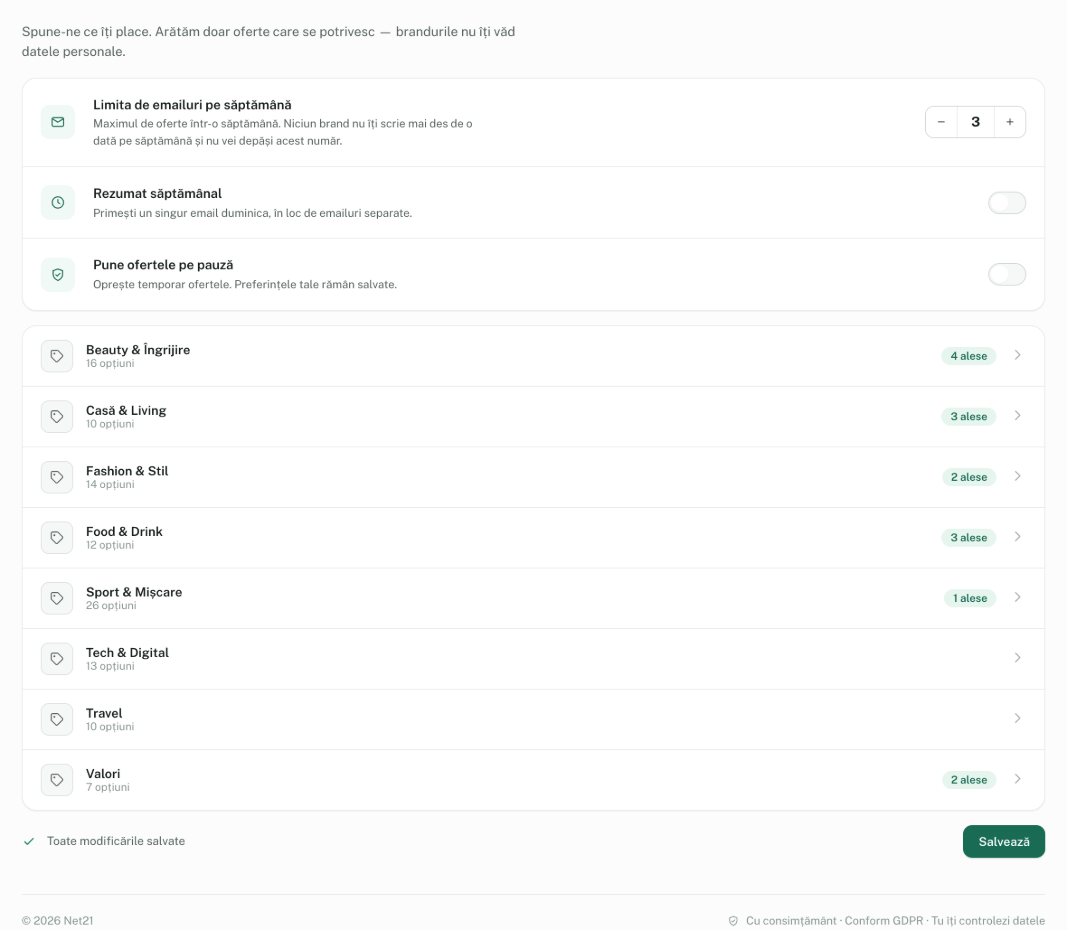Click the tag icon next to Beauty & Îngrijire

57,356
